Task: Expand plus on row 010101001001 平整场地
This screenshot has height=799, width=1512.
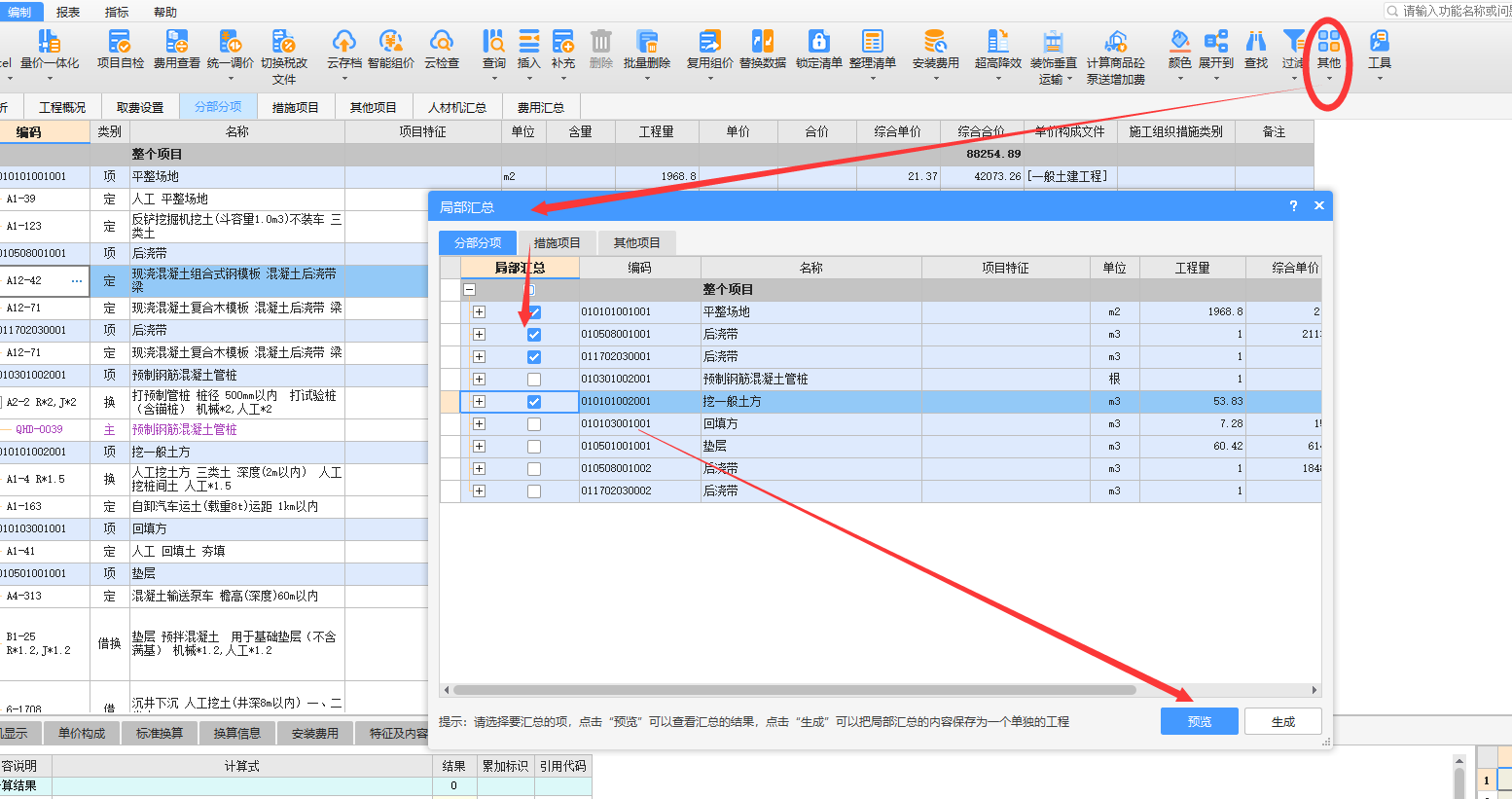Action: pos(479,312)
